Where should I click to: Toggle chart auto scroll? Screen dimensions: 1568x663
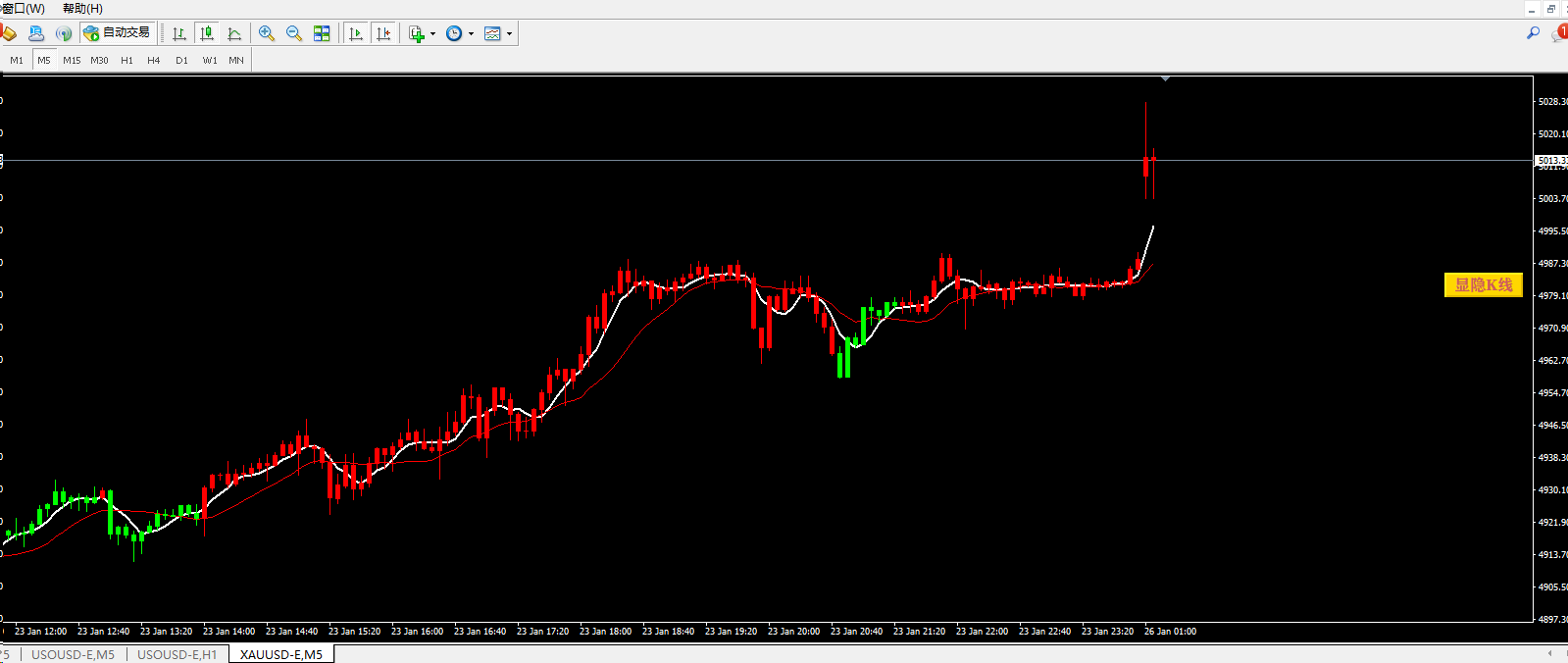coord(355,33)
